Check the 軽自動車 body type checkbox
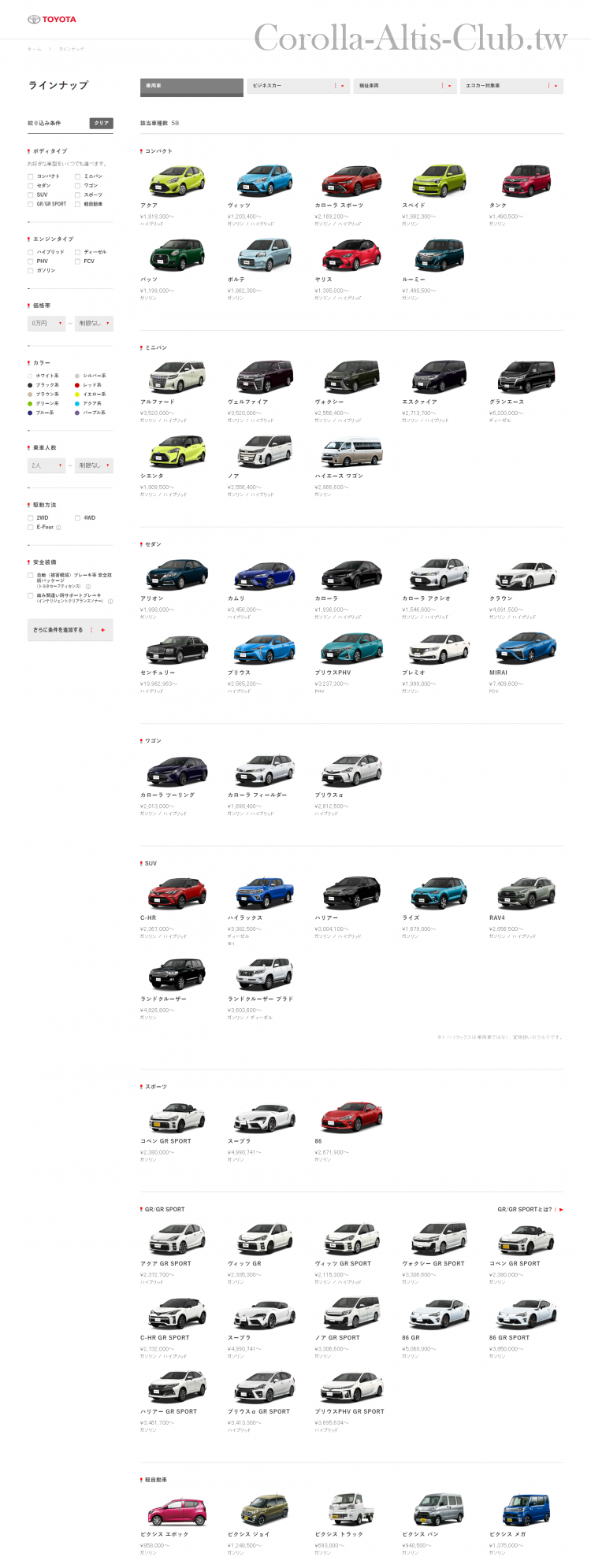Image resolution: width=591 pixels, height=1568 pixels. coord(77,204)
